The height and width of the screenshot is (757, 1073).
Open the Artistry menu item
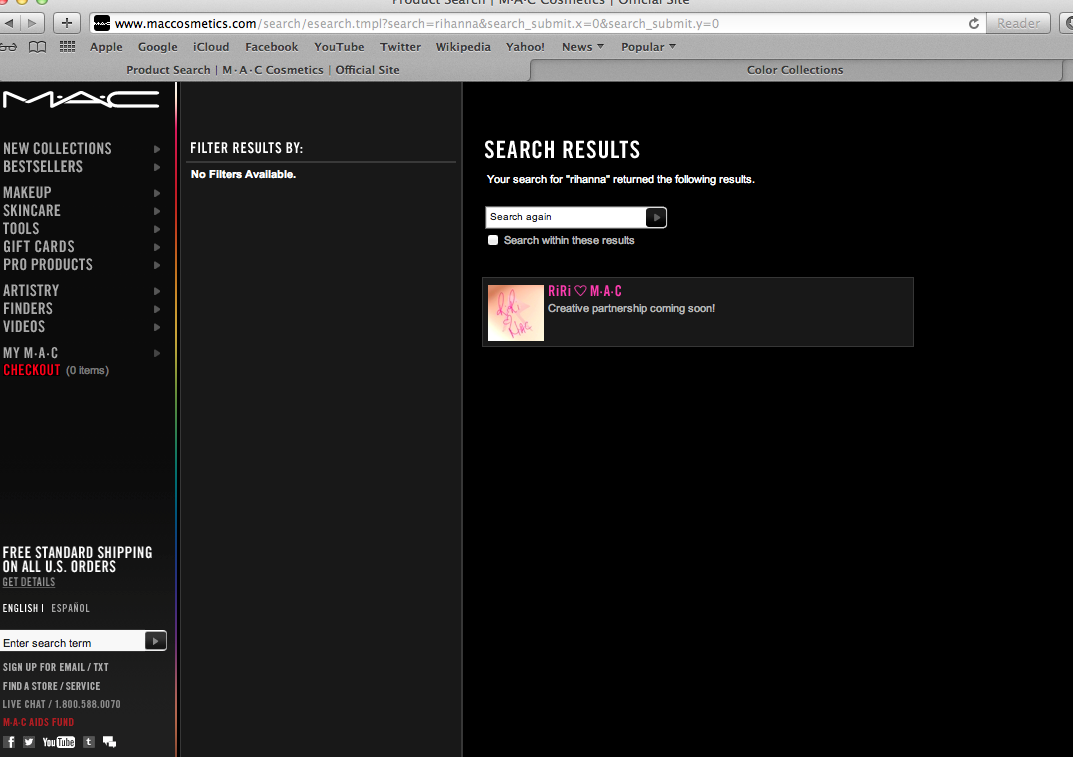coord(31,291)
